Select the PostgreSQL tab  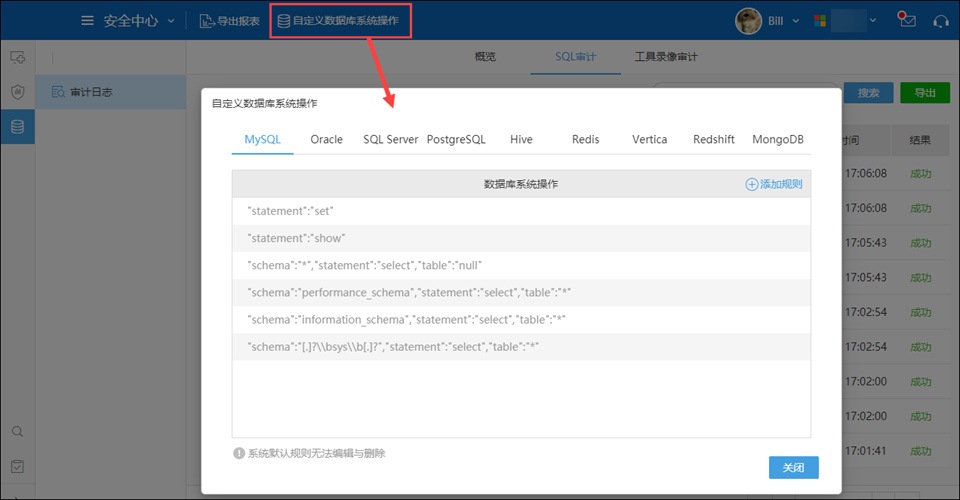click(456, 140)
